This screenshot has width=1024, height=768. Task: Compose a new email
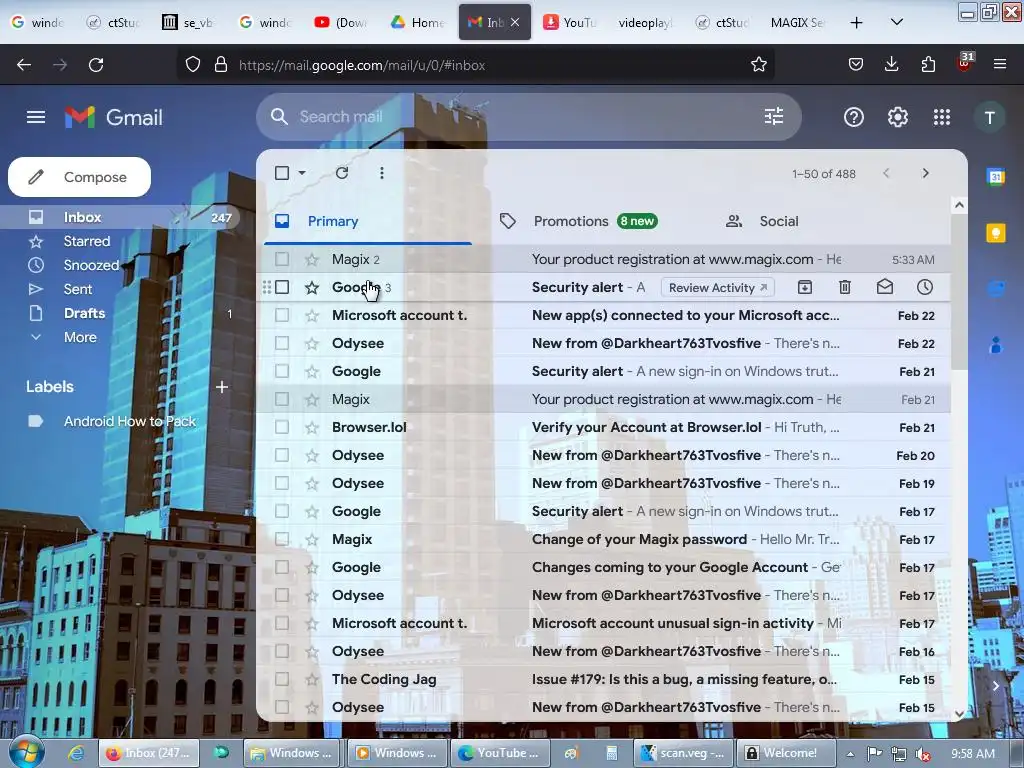(x=79, y=177)
